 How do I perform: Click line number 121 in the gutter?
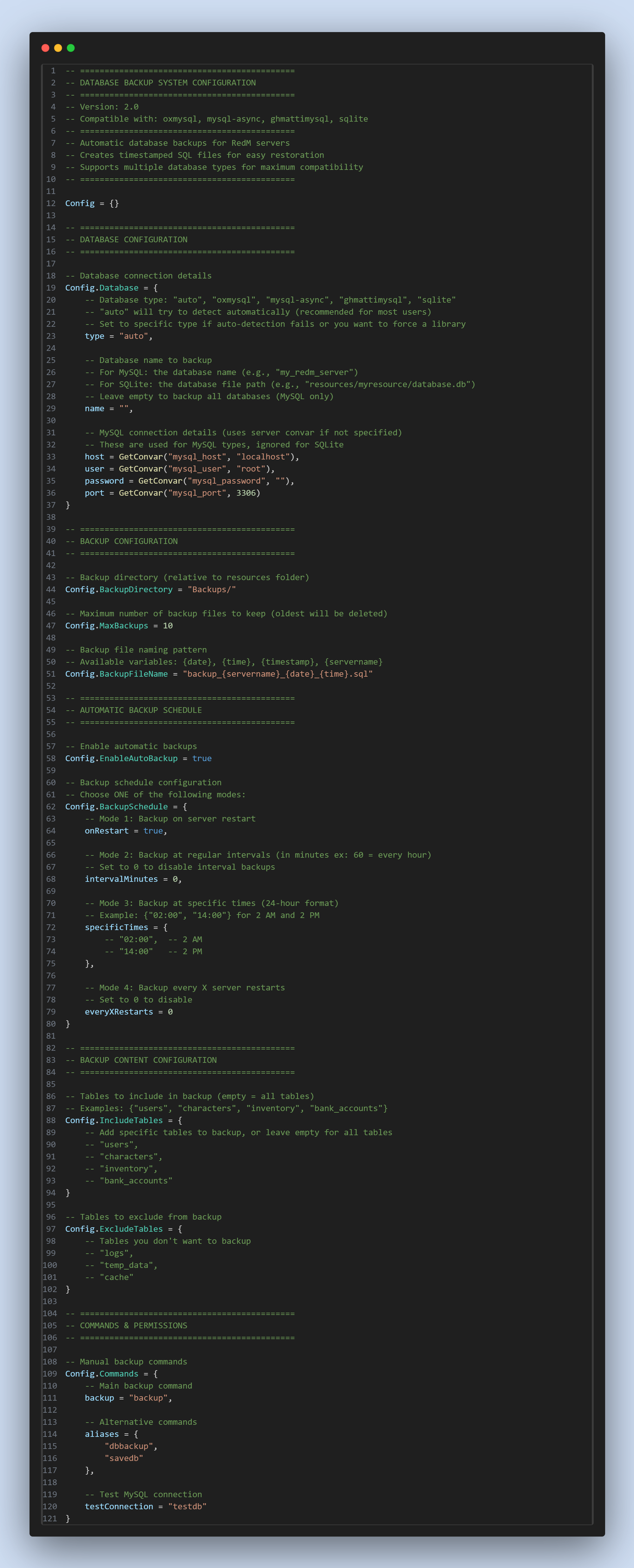tap(49, 1519)
